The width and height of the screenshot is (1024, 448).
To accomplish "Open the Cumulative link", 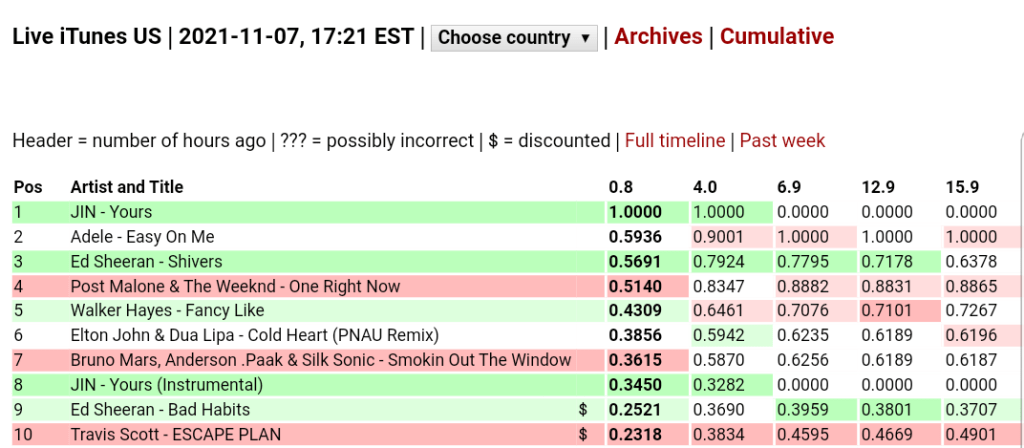I will [x=777, y=37].
